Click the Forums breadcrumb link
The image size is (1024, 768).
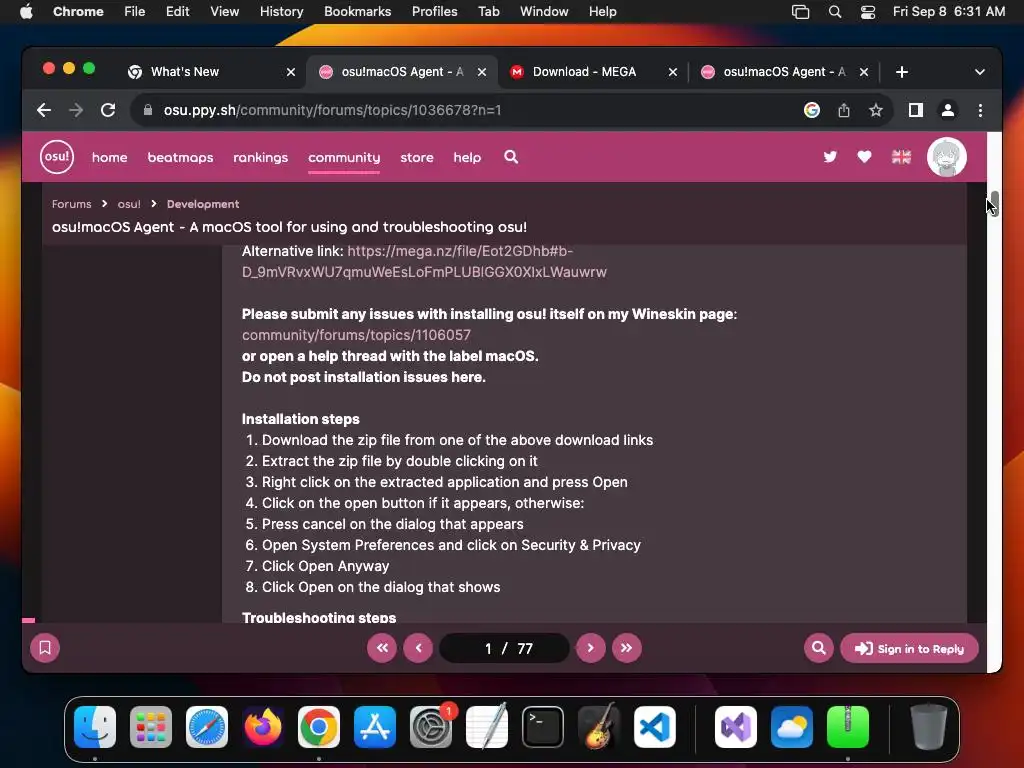(72, 204)
